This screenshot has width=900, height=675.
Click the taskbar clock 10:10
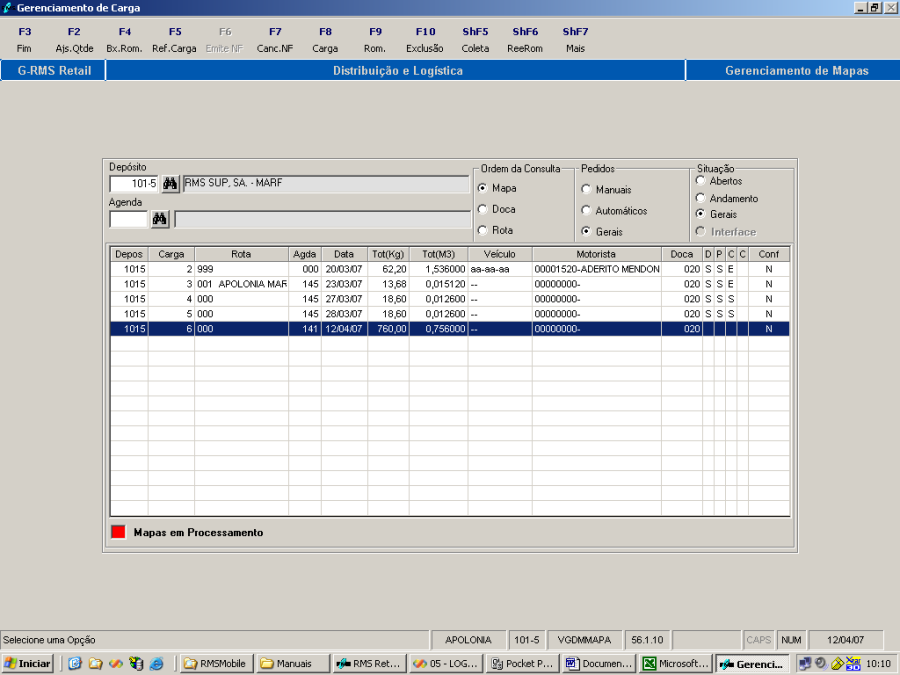pos(878,664)
